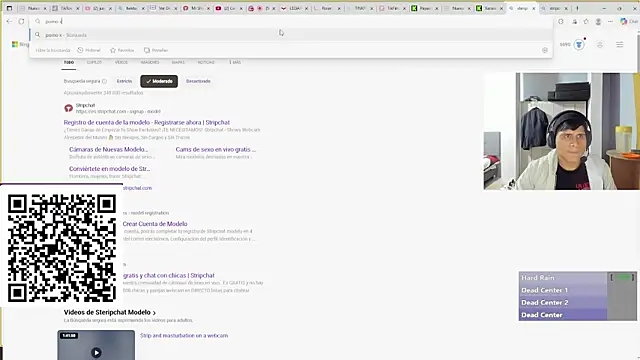Open the Historial filter in address dropdown
Screen dimensions: 640x360
click(x=89, y=50)
